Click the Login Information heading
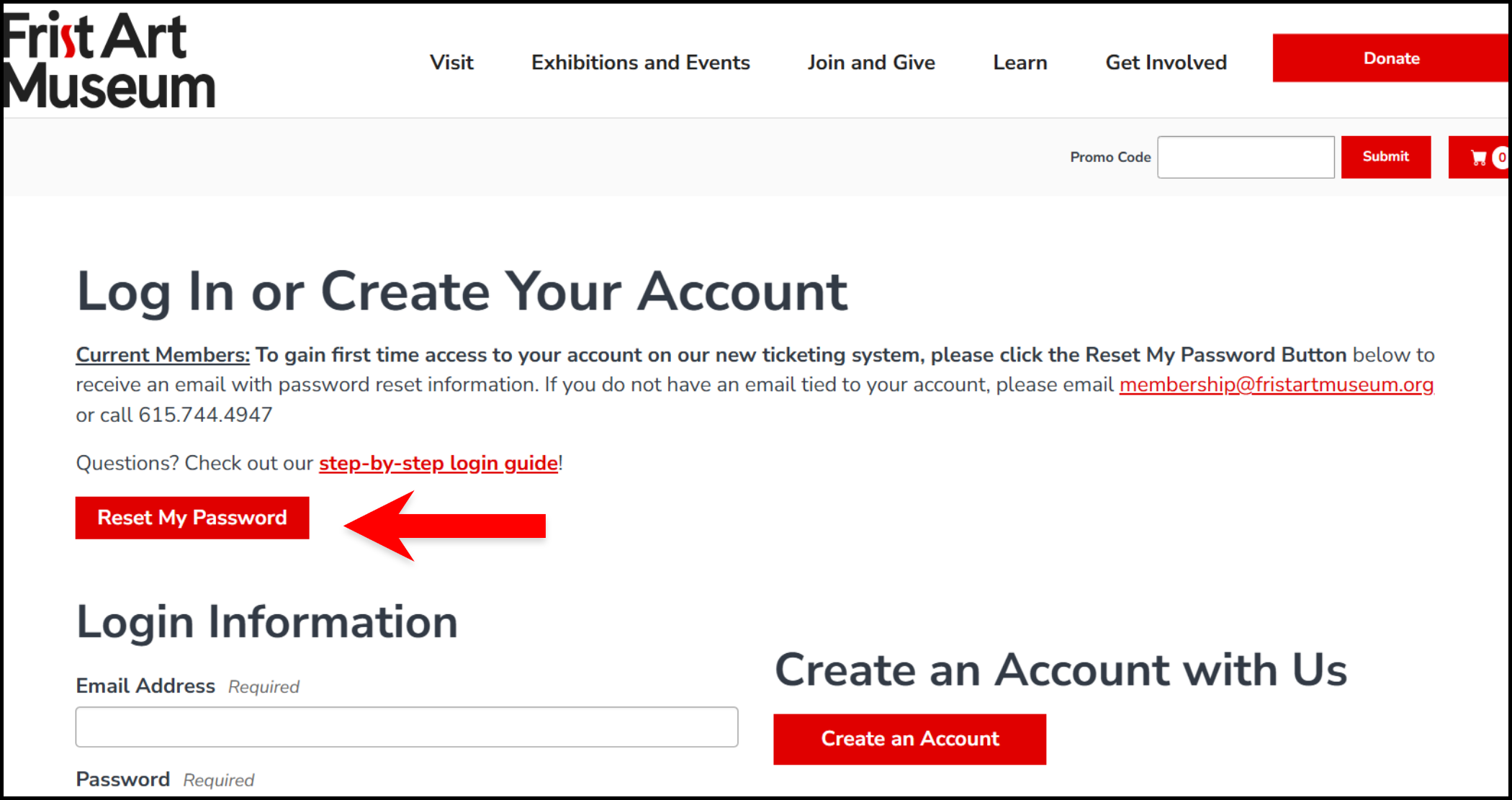1512x800 pixels. (266, 621)
